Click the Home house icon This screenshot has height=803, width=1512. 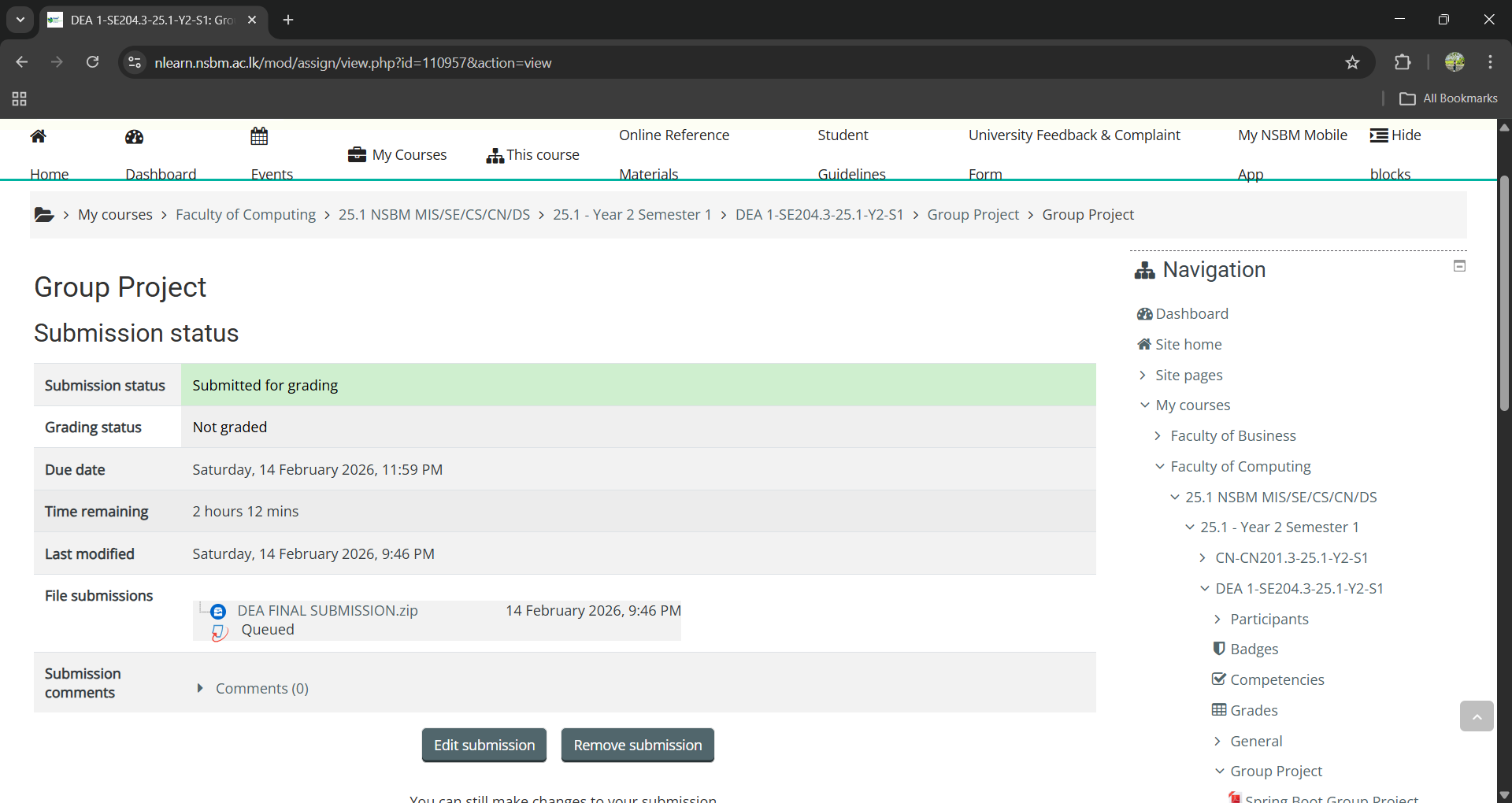[x=38, y=137]
